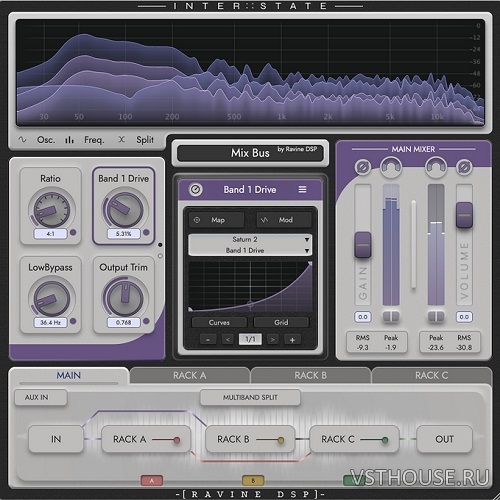Image resolution: width=500 pixels, height=500 pixels.
Task: Click the IN routing block
Action: tap(56, 439)
